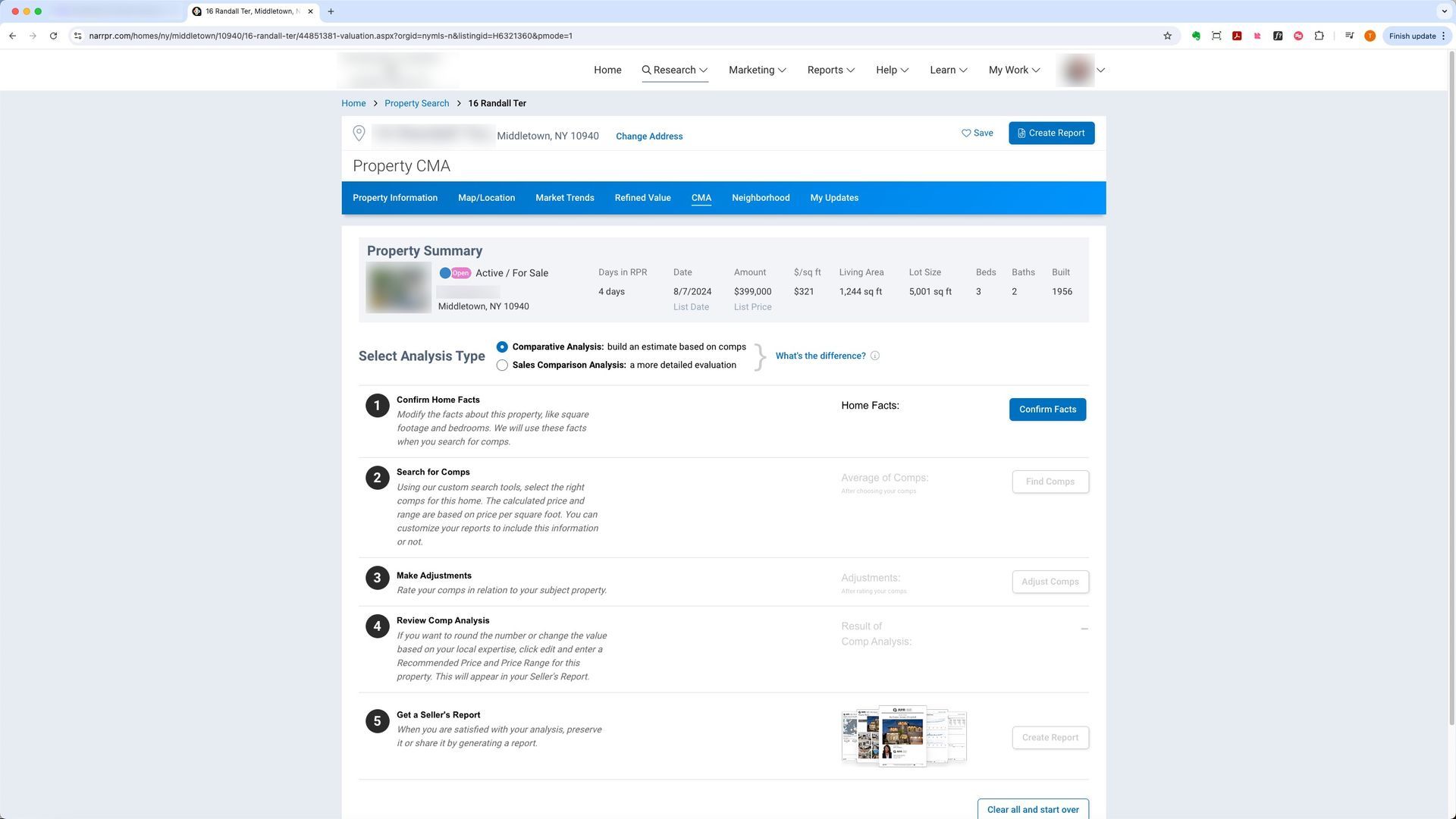Switch to the Market Trends tab
1456x819 pixels.
point(564,198)
